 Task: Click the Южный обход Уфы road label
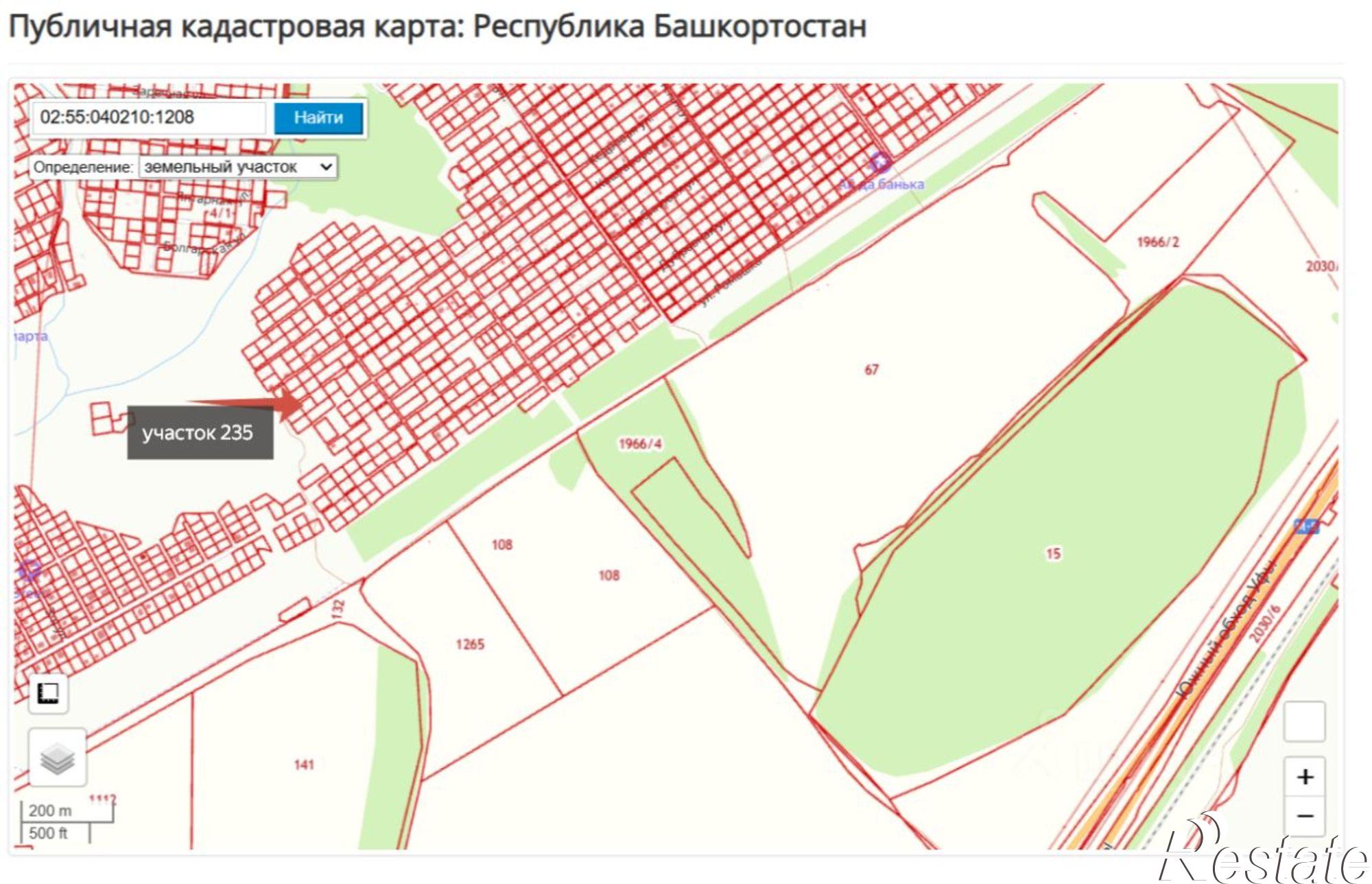tap(1225, 629)
